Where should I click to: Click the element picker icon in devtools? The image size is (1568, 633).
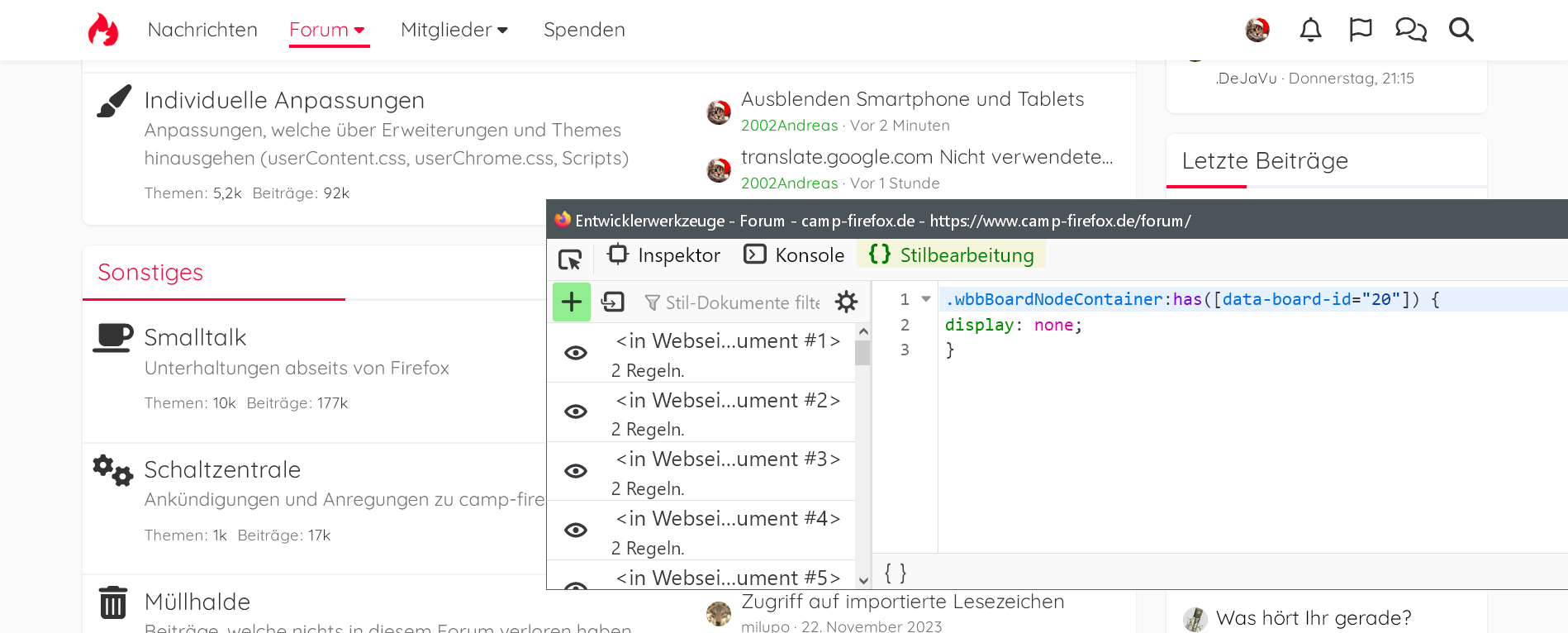tap(570, 259)
